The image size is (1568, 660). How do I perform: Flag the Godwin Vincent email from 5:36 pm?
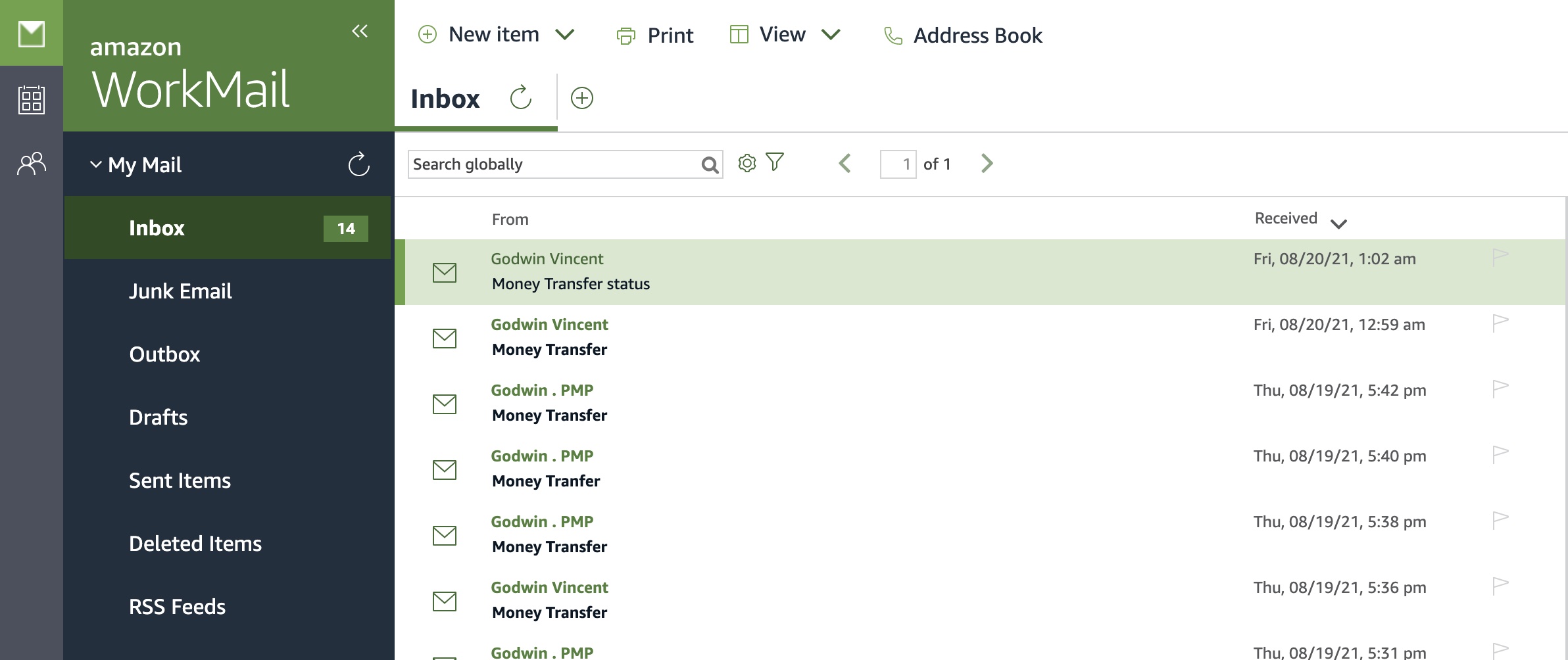1500,586
